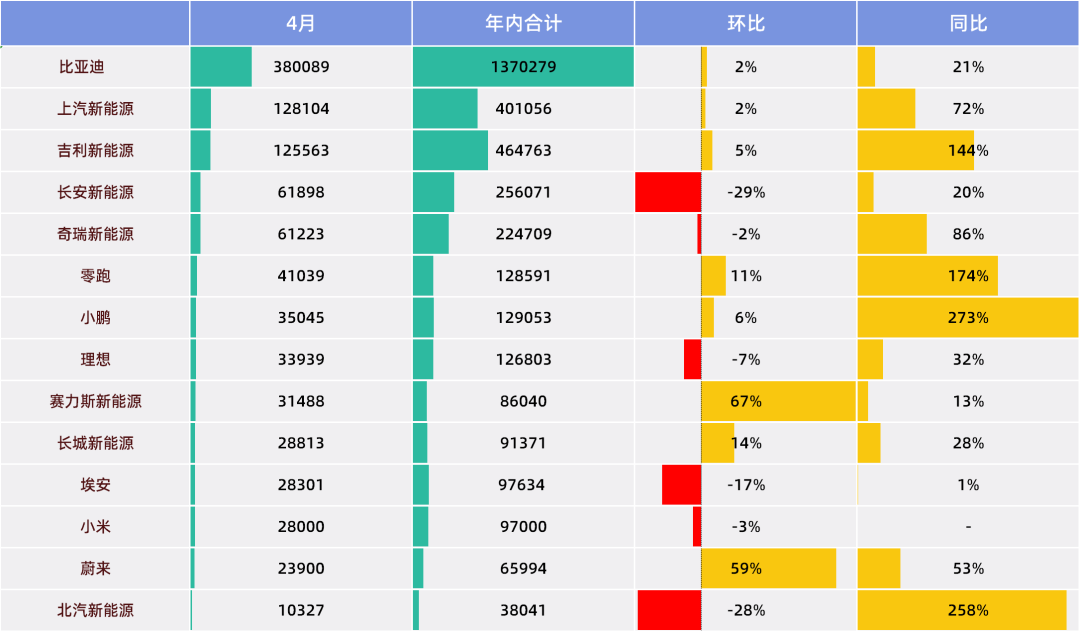Click the 小鹏 row label

tap(95, 318)
